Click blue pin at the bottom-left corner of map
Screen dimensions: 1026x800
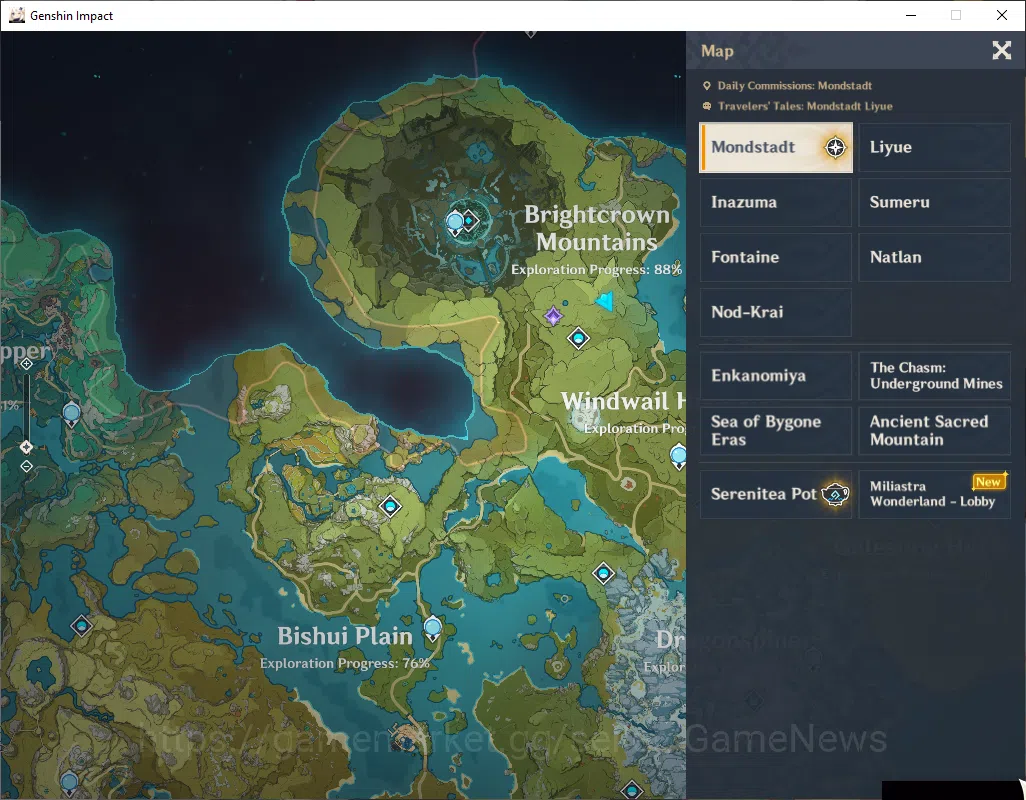pyautogui.click(x=69, y=782)
